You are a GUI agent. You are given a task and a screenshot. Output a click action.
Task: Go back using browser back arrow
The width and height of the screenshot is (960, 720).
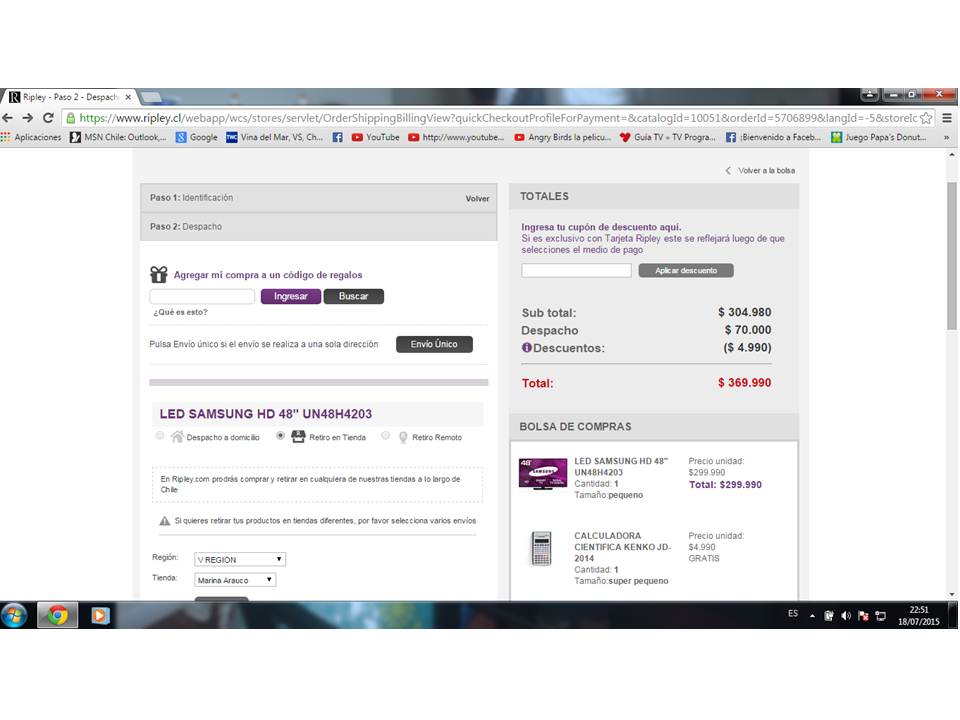7,118
